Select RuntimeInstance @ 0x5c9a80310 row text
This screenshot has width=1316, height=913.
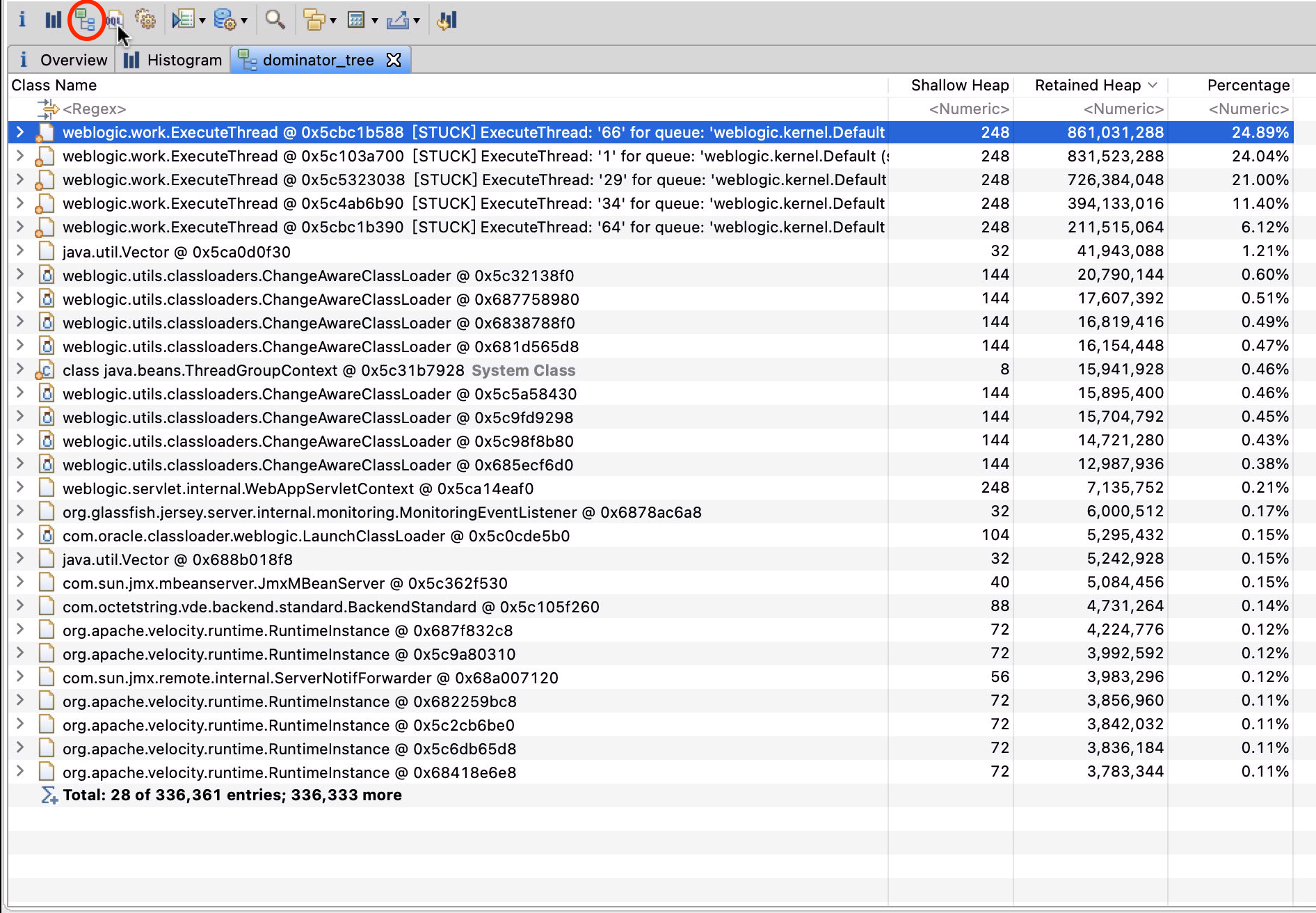pos(289,654)
